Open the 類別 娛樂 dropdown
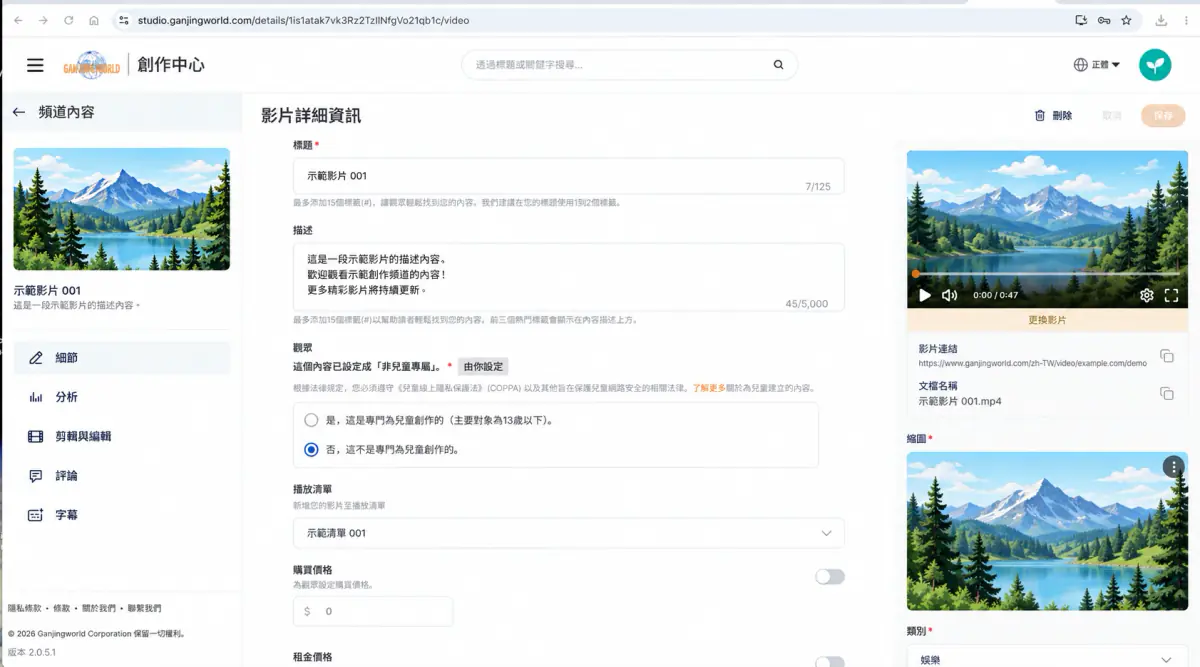The image size is (1200, 667). pyautogui.click(x=1047, y=659)
